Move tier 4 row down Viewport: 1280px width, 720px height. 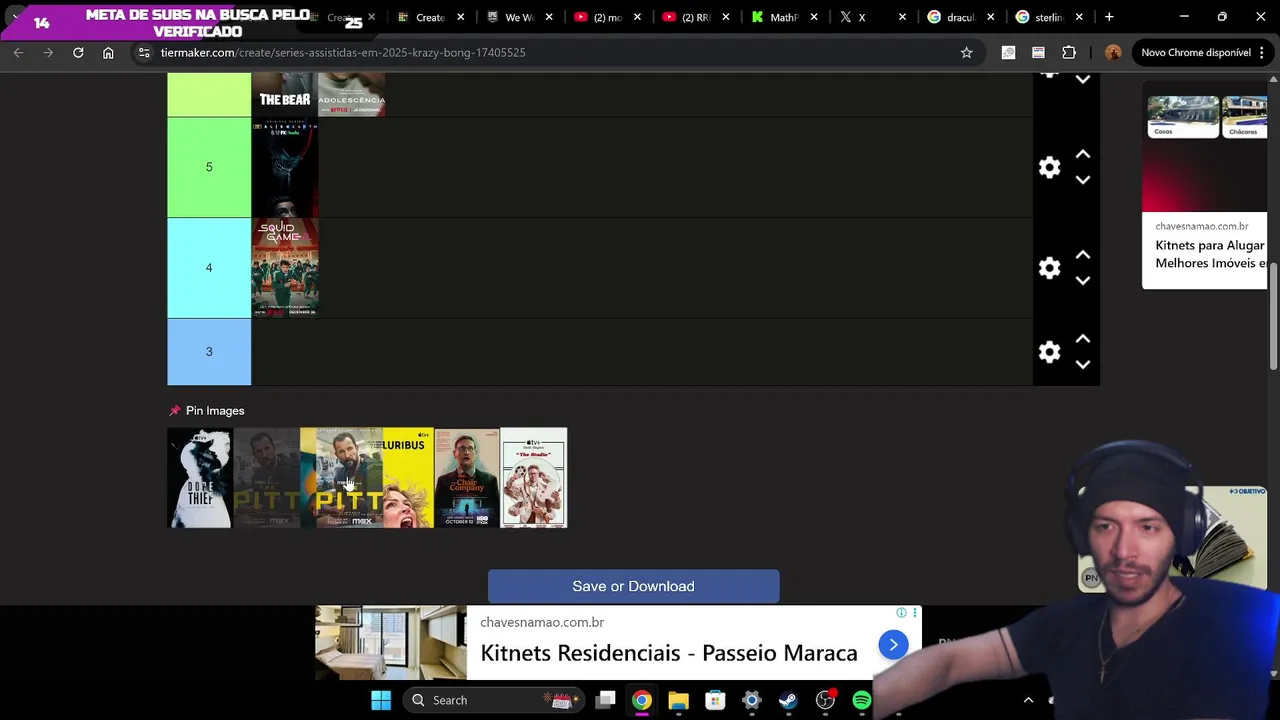(x=1083, y=281)
